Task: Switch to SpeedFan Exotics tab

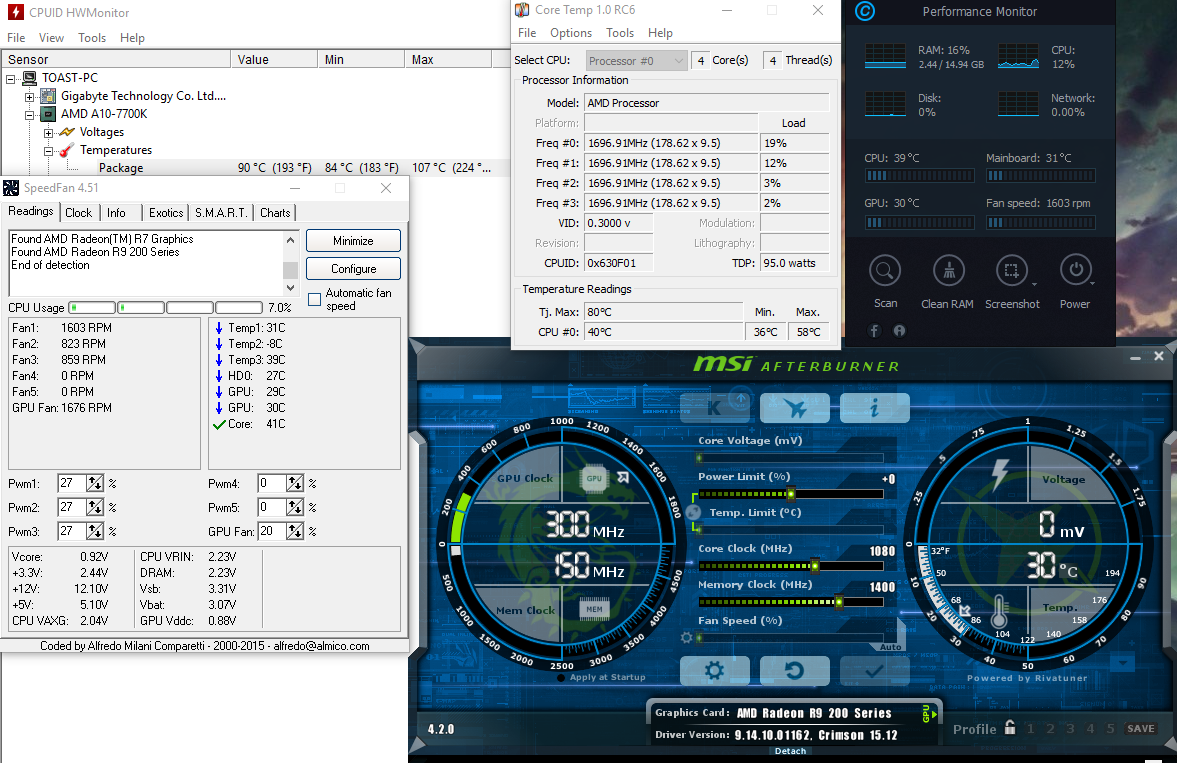Action: 165,213
